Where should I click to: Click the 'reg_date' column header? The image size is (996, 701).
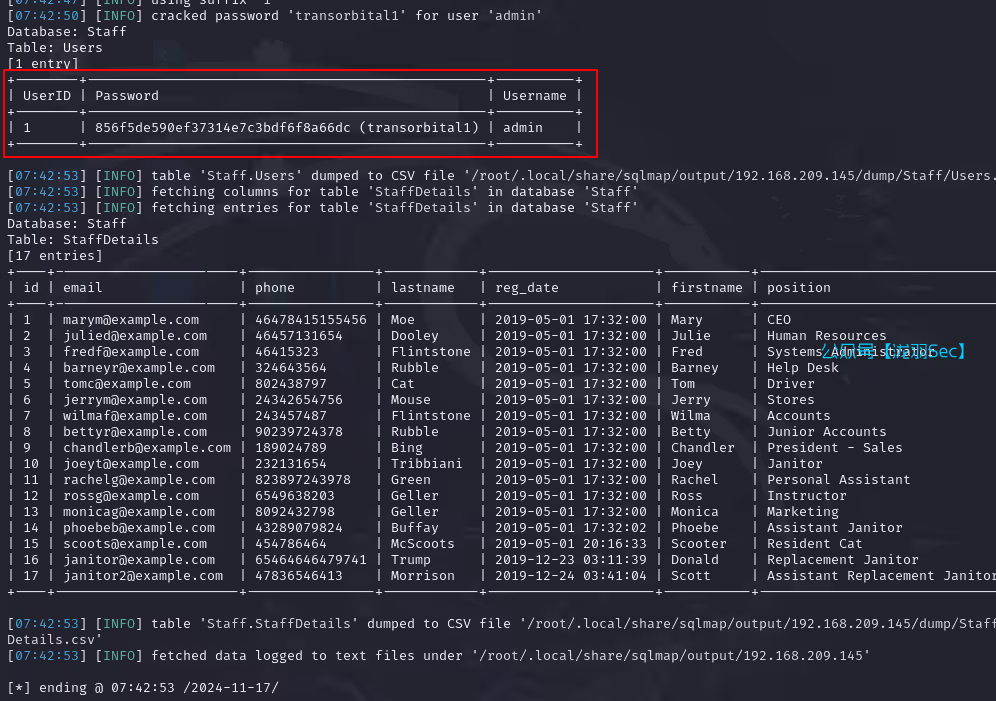[527, 288]
